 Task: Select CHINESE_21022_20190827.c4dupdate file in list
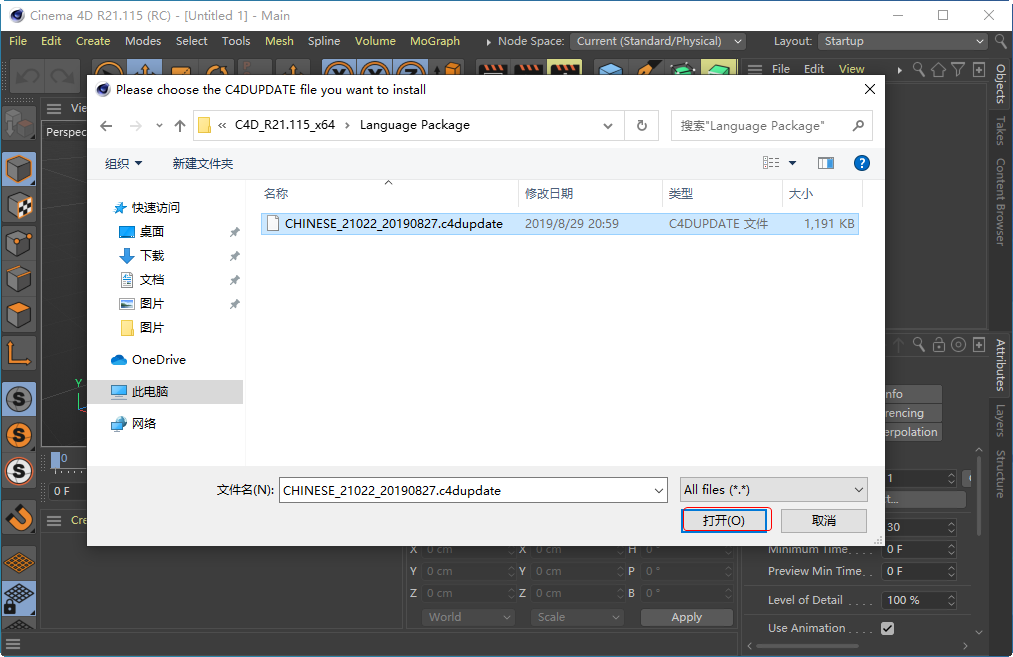click(x=393, y=224)
